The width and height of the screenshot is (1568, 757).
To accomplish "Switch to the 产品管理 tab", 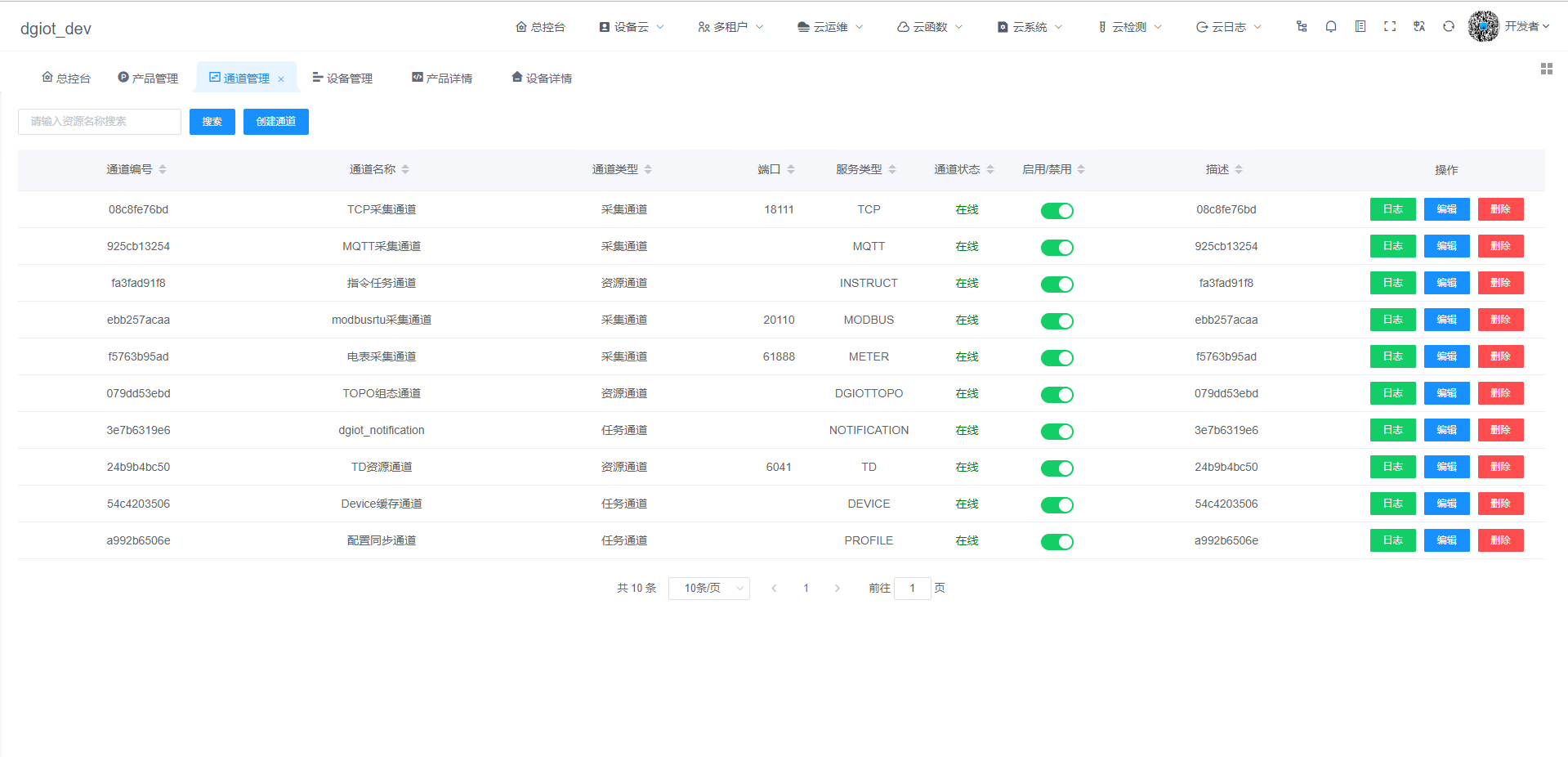I will pyautogui.click(x=147, y=78).
